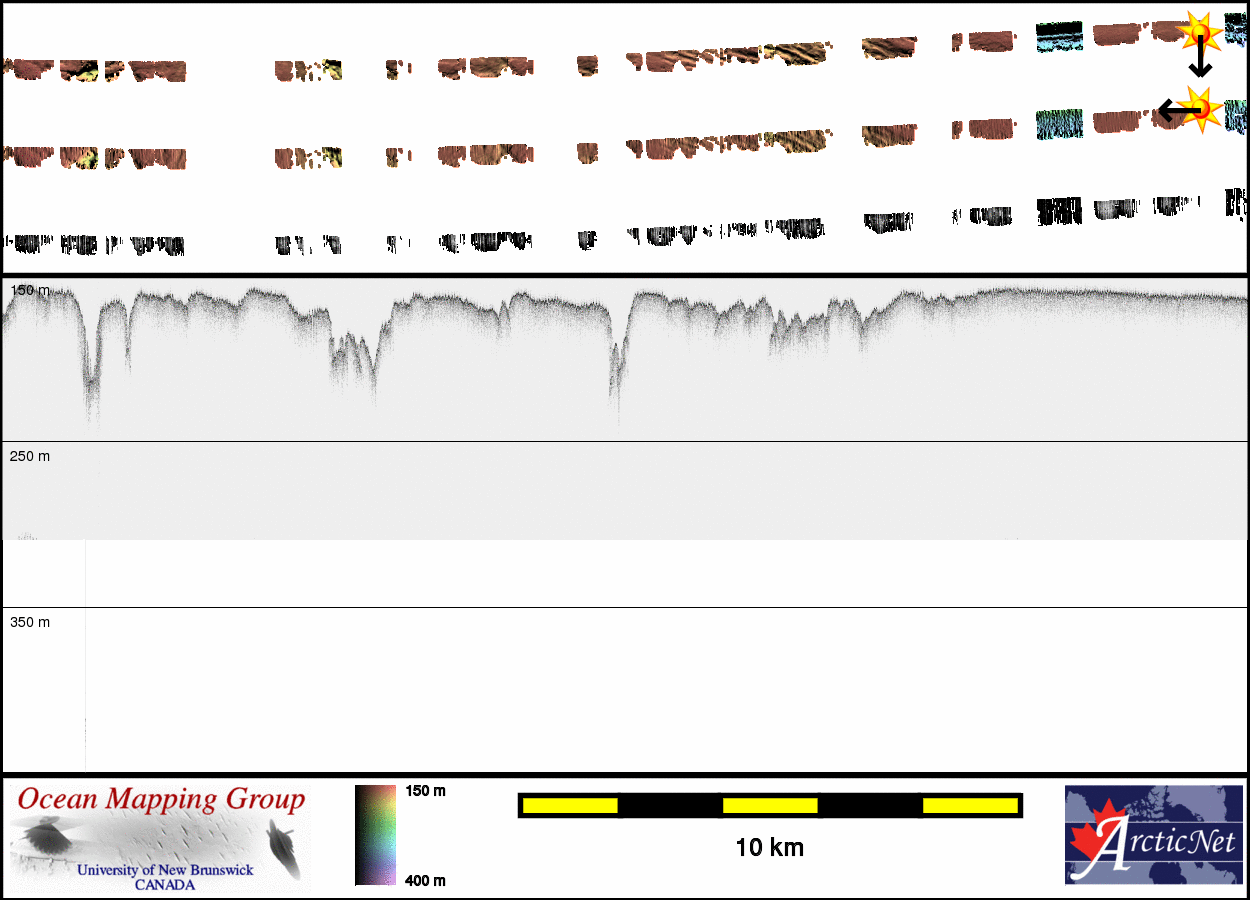This screenshot has width=1250, height=900.
Task: Click the 10 km scale label
Action: coord(769,848)
